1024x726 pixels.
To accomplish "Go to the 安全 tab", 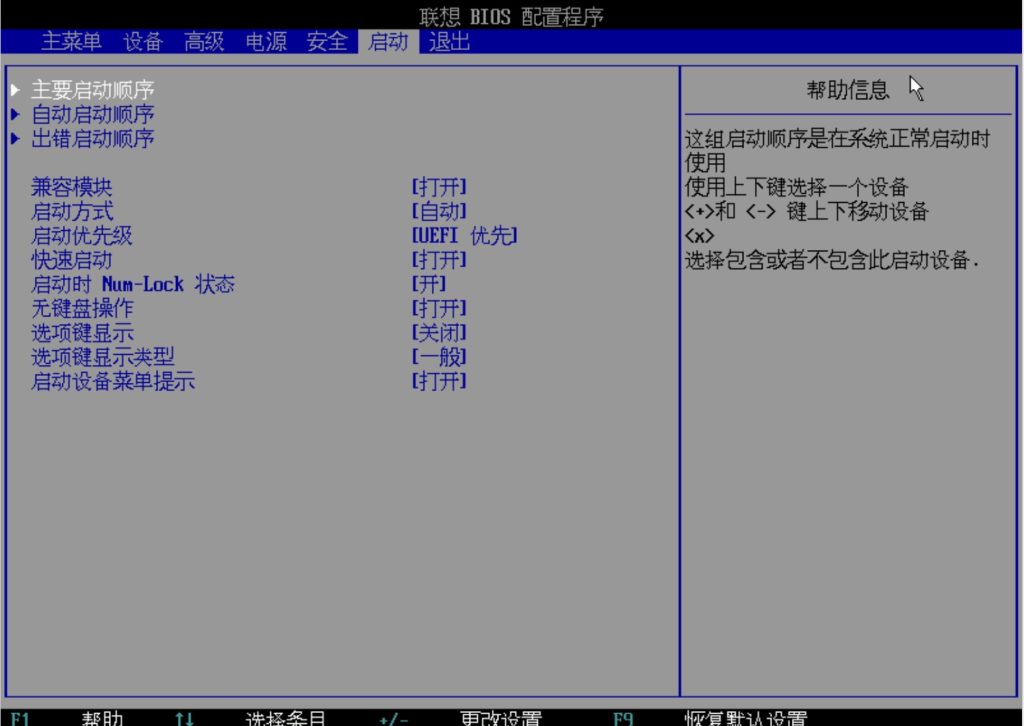I will (x=327, y=42).
